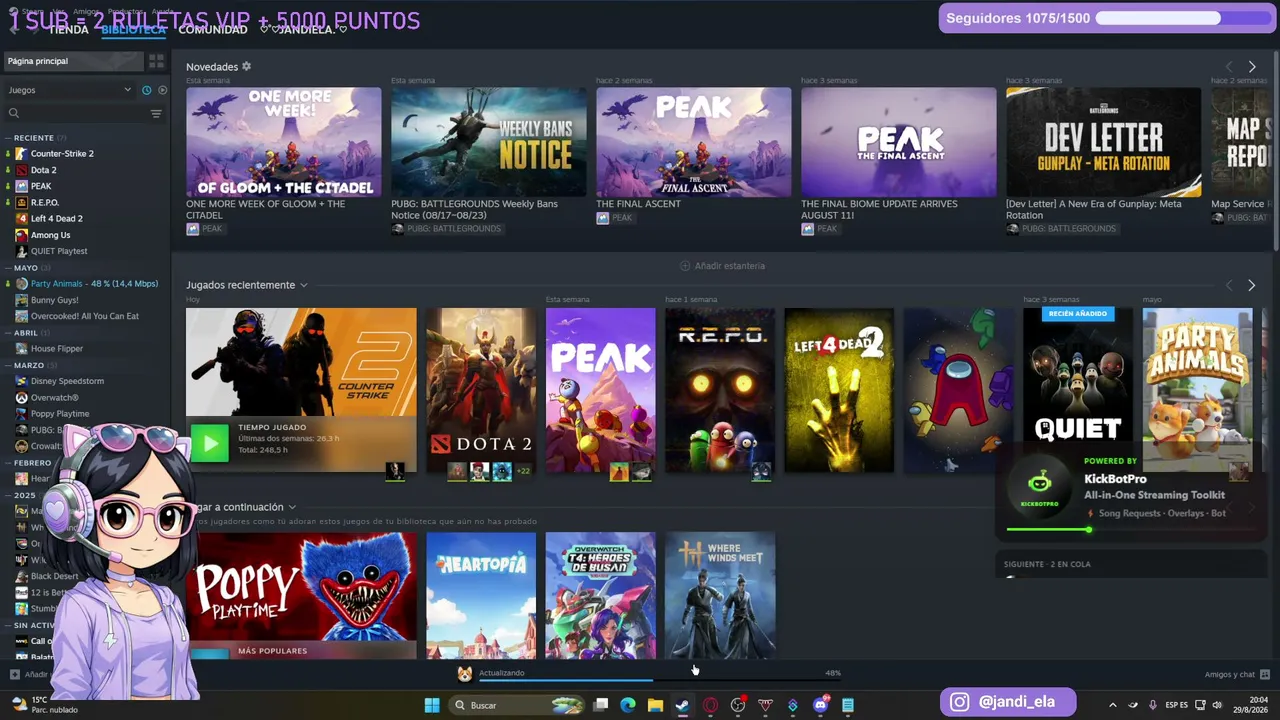Image resolution: width=1280 pixels, height=720 pixels.
Task: Open the PUBG Weekly Bans Notice title link
Action: (474, 209)
